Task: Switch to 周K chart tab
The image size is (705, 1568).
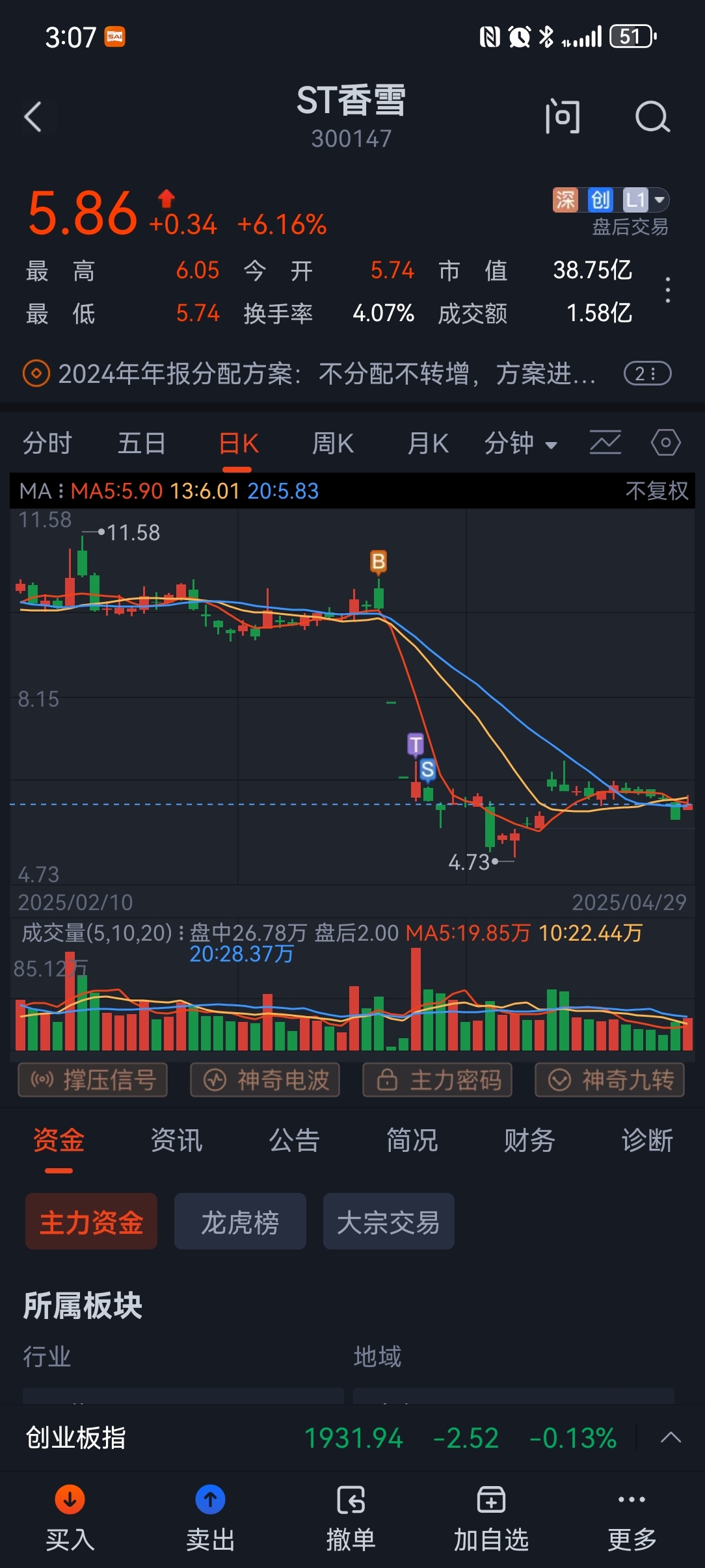Action: tap(332, 443)
